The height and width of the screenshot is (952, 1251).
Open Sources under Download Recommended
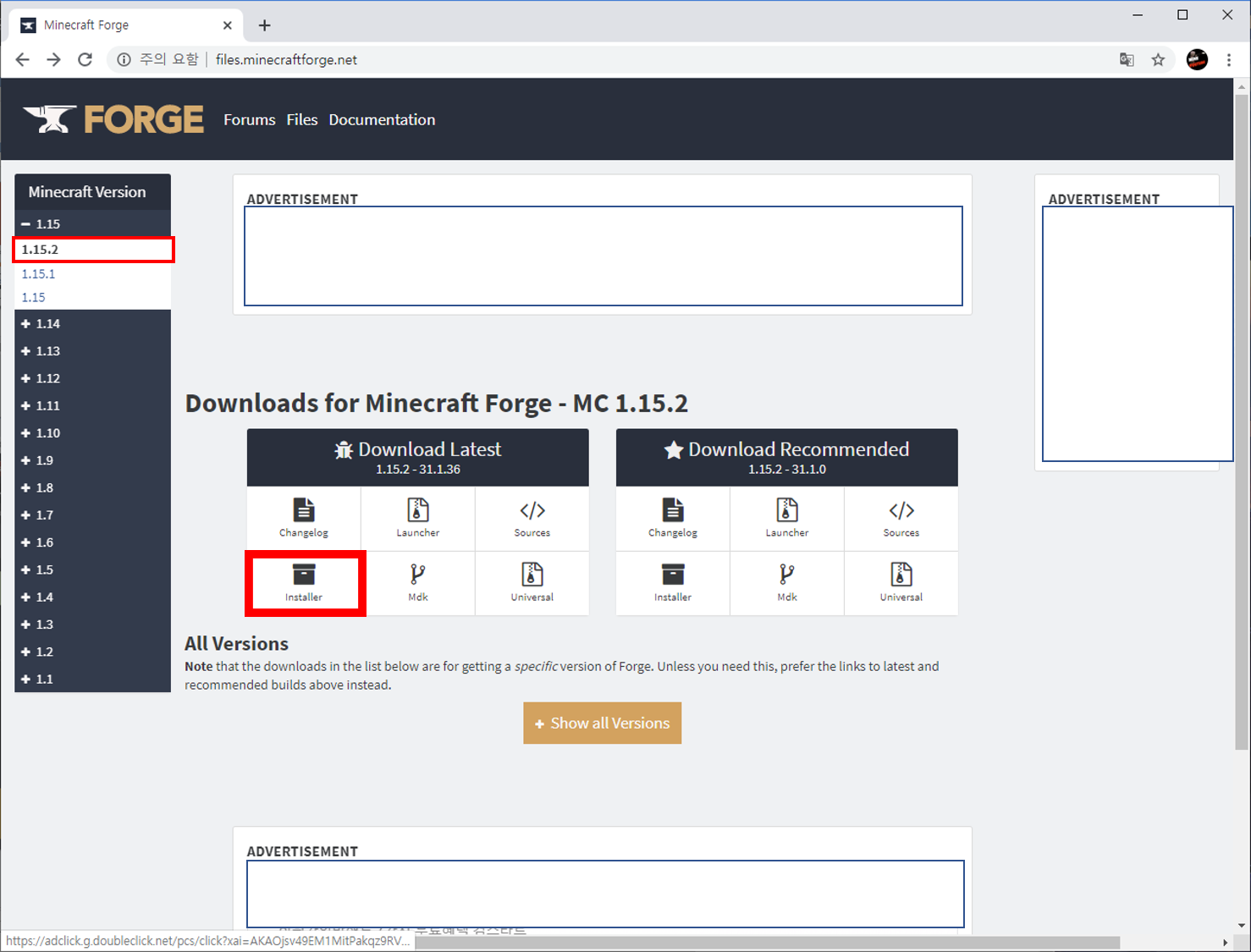coord(901,518)
